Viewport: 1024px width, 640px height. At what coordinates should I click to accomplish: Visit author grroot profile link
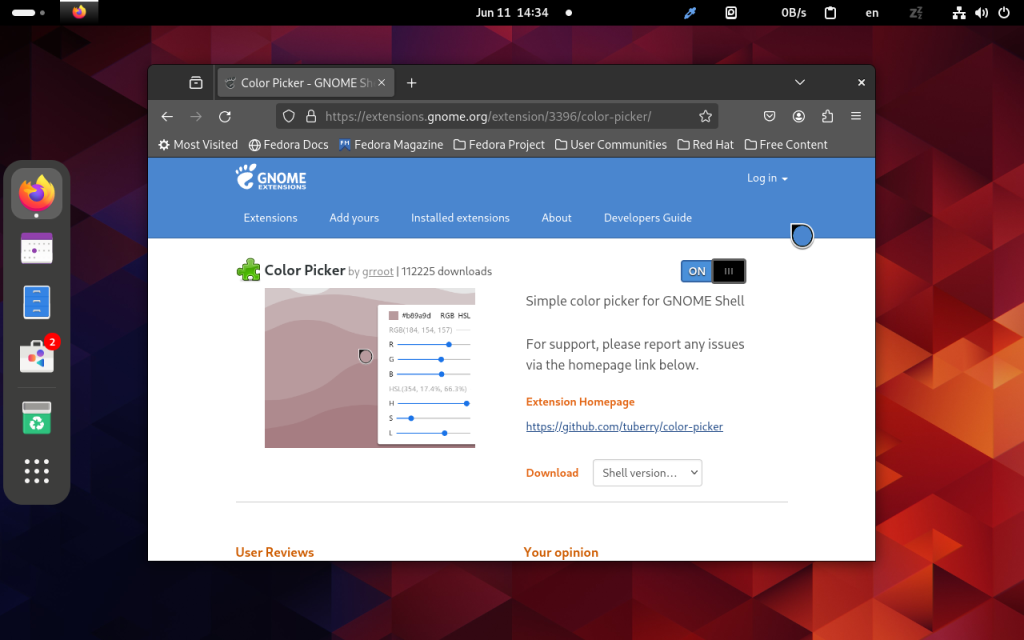click(x=378, y=272)
